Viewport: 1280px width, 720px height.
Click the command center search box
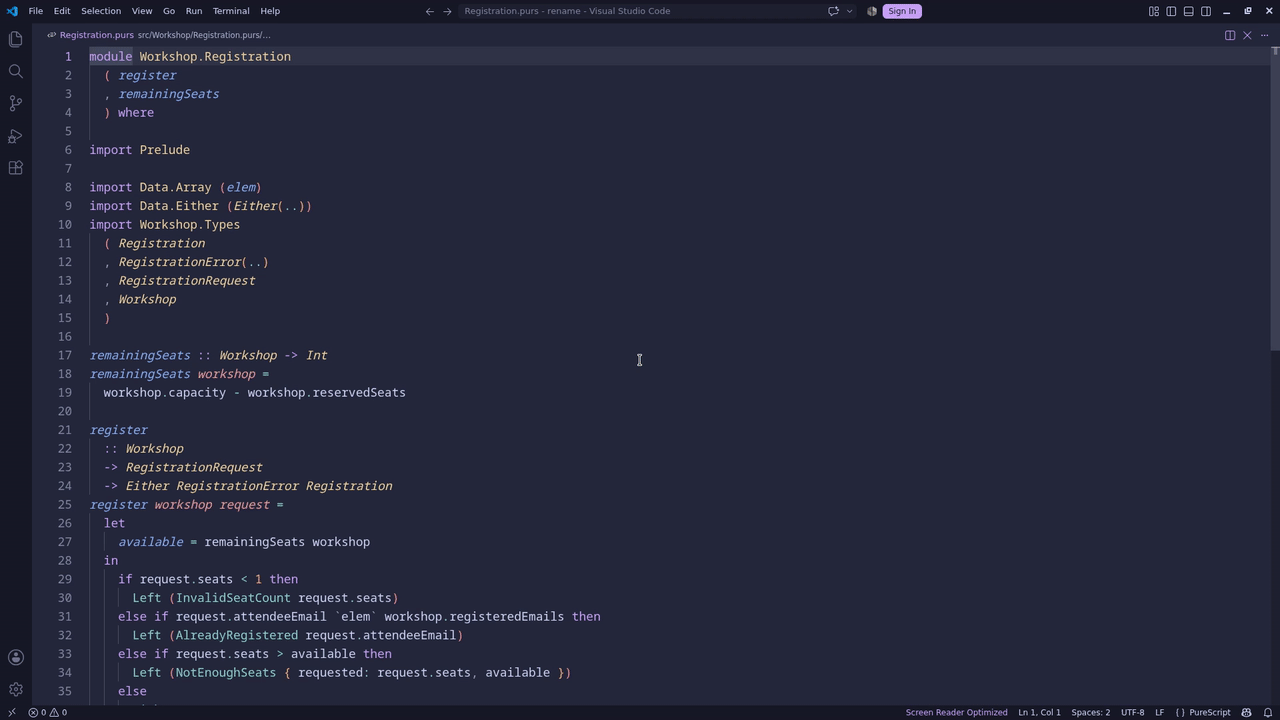[x=639, y=11]
